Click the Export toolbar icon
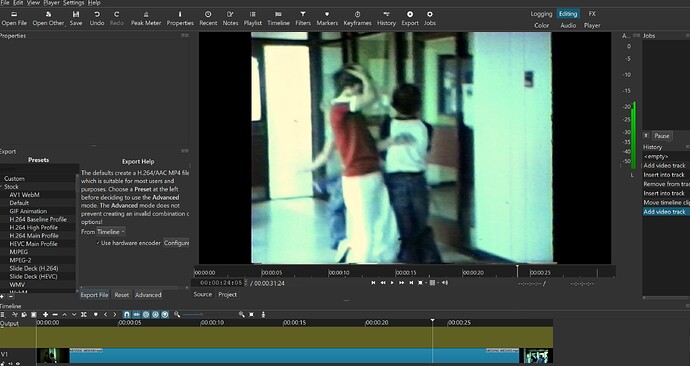 (x=410, y=18)
